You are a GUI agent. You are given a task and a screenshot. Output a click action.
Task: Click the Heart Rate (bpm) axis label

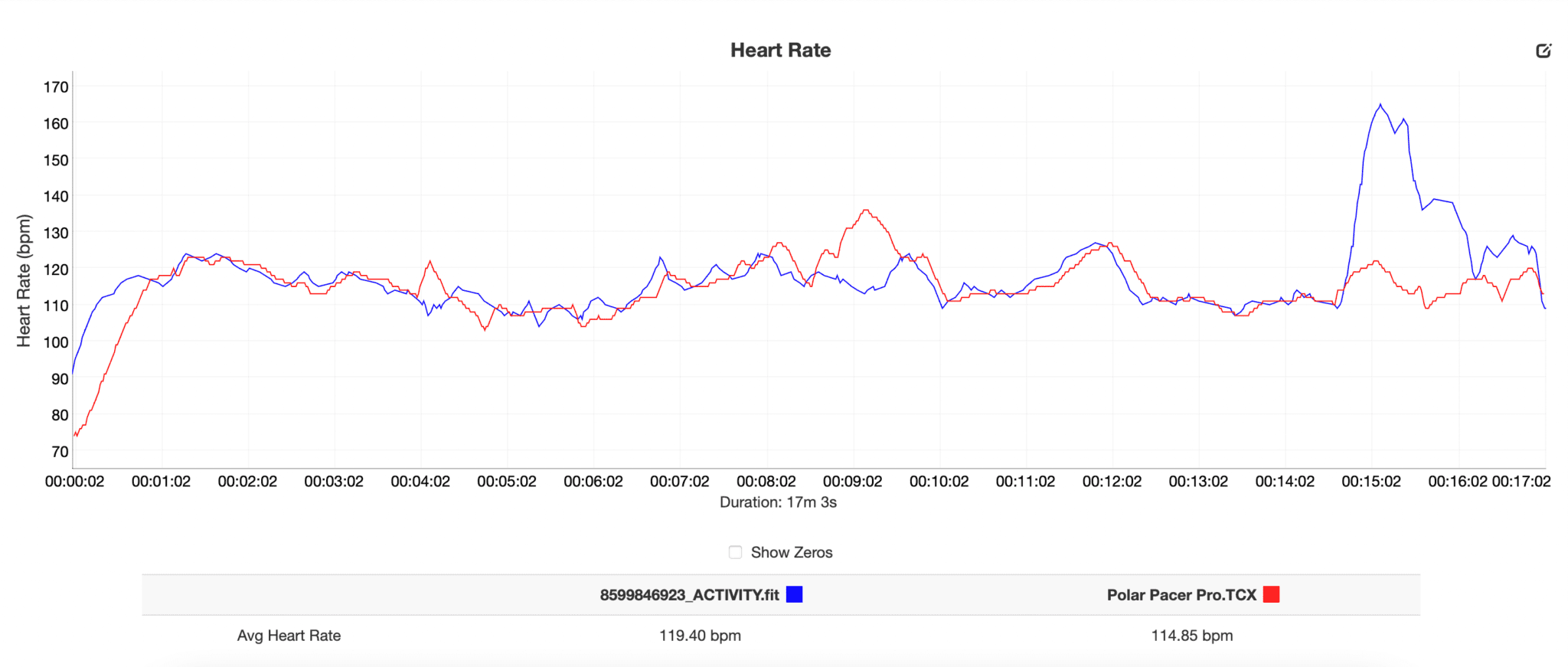point(24,281)
